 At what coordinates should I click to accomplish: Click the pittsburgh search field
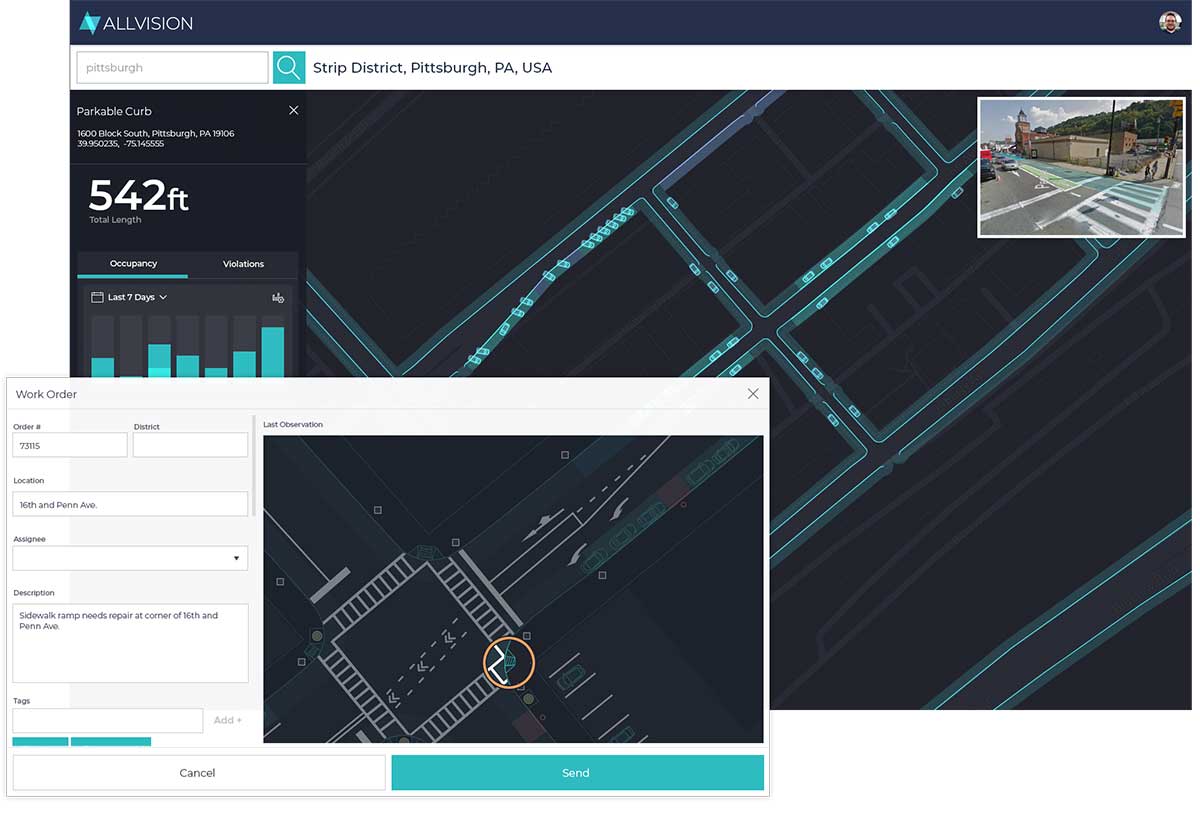(172, 68)
